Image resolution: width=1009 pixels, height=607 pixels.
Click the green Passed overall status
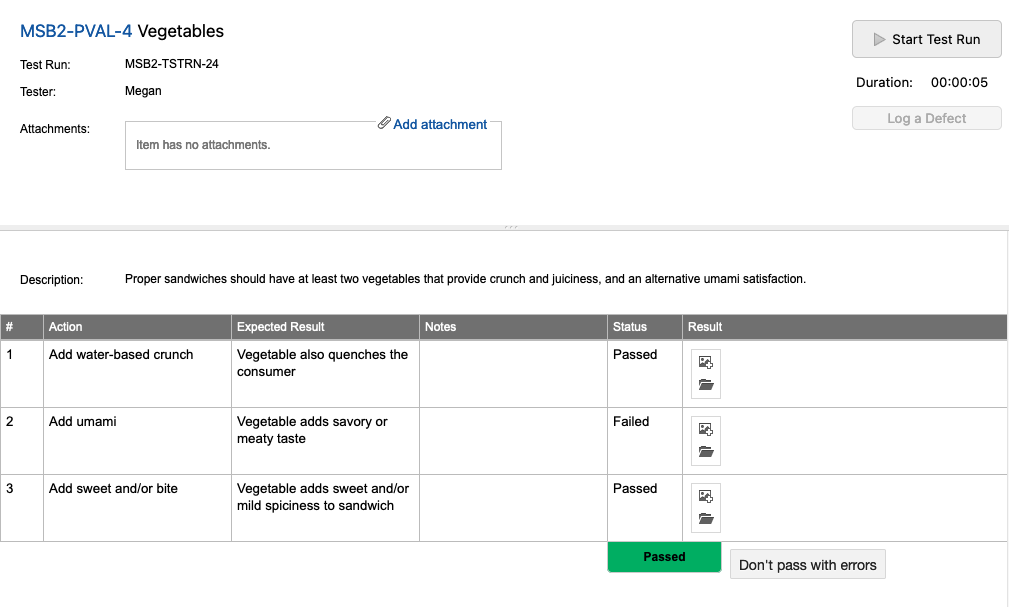(664, 557)
